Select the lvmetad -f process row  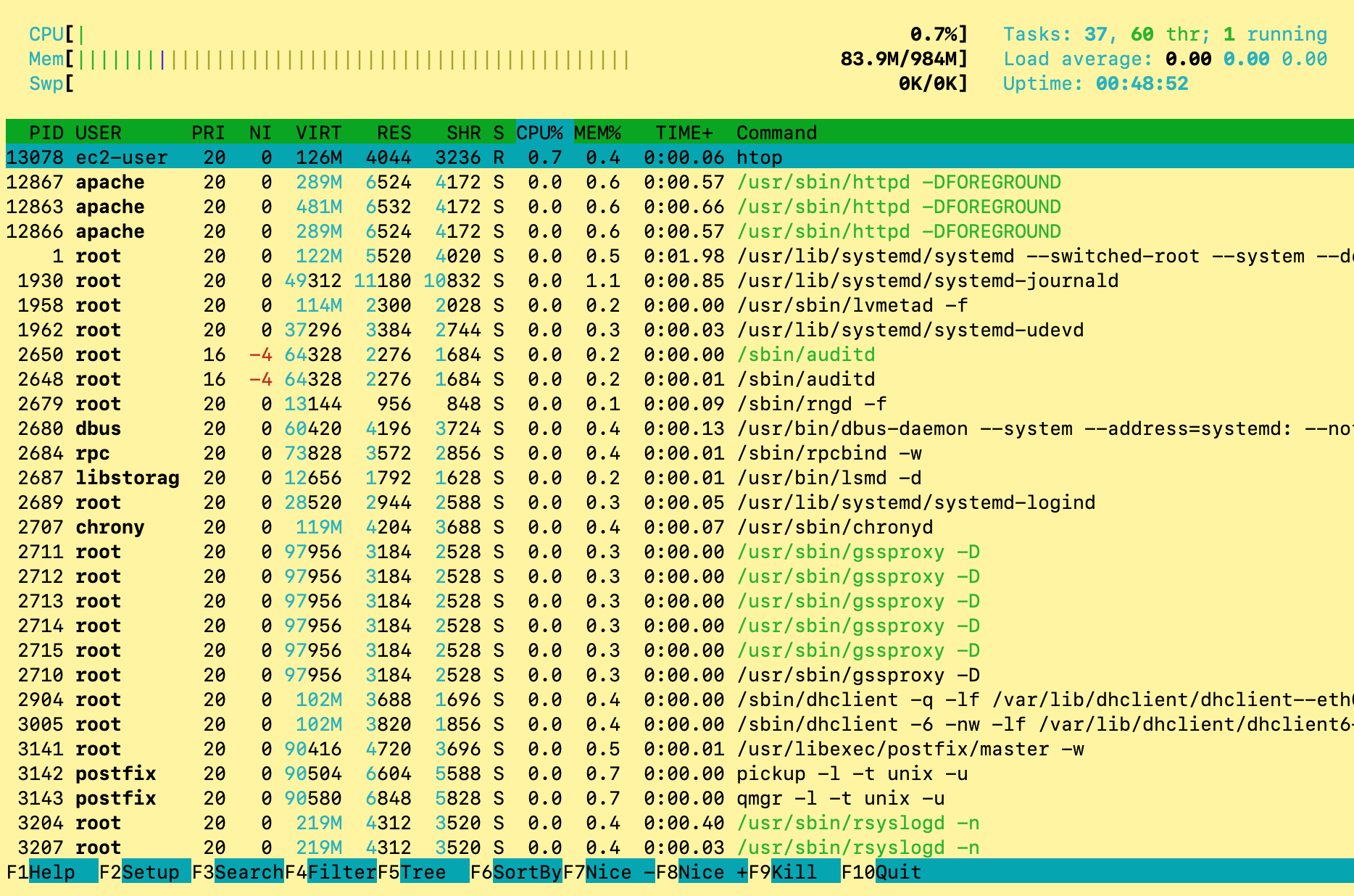pos(680,305)
